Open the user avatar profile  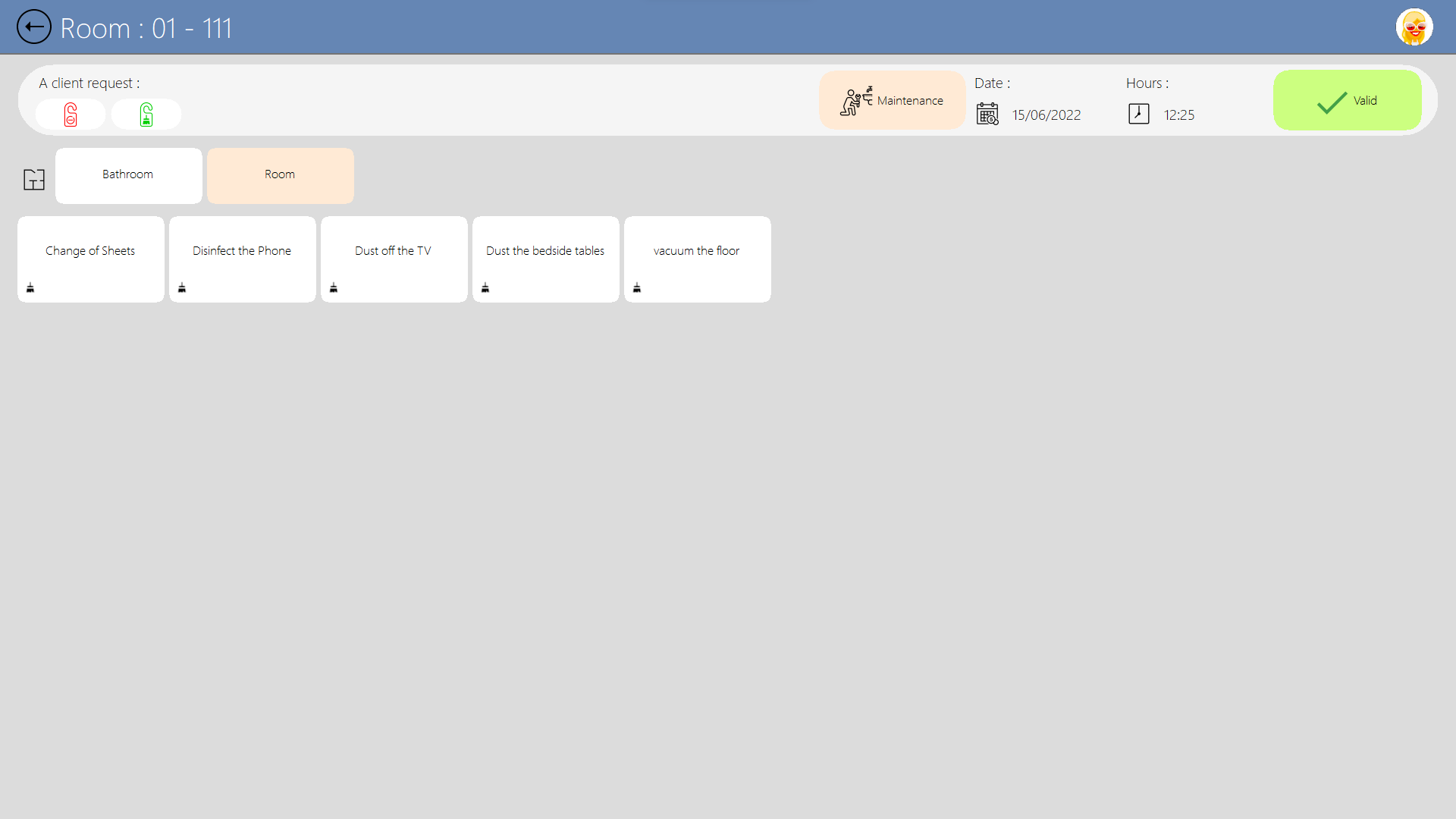tap(1414, 27)
